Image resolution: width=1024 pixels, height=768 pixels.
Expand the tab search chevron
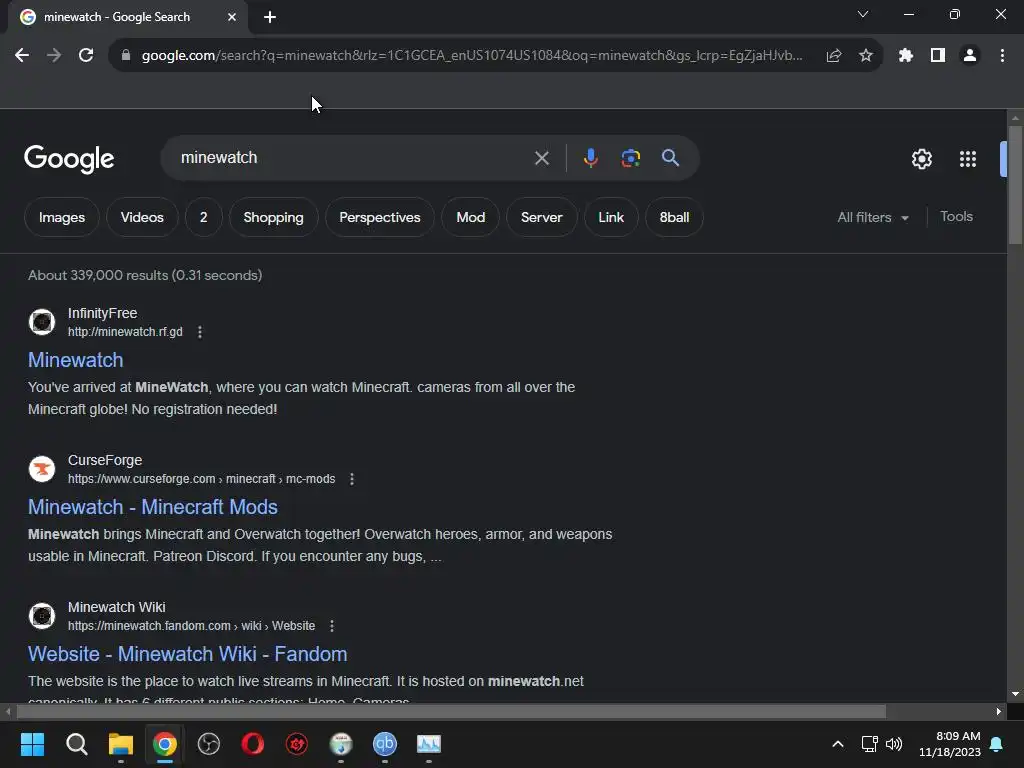(863, 14)
